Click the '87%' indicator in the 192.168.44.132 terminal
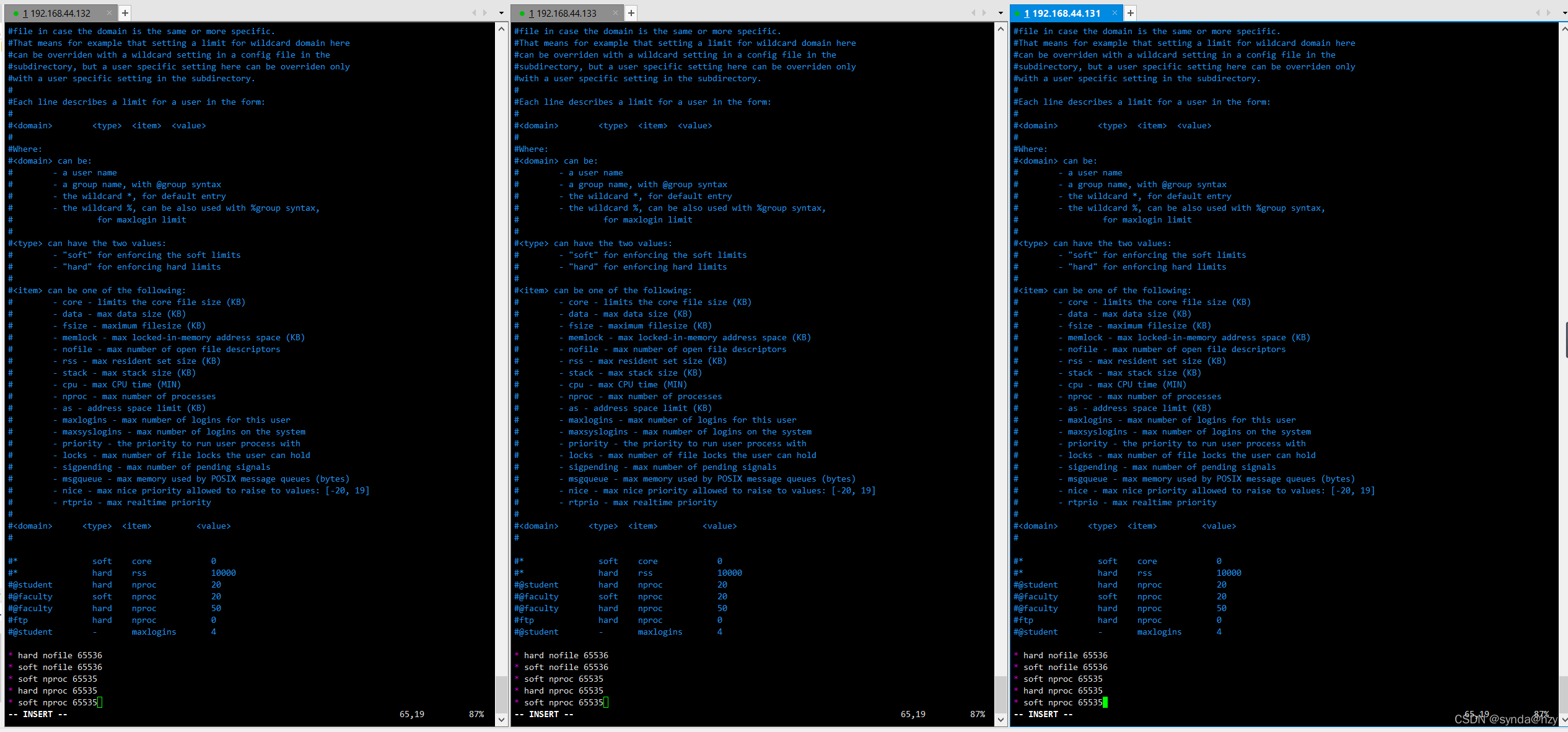The width and height of the screenshot is (1568, 732). (476, 714)
